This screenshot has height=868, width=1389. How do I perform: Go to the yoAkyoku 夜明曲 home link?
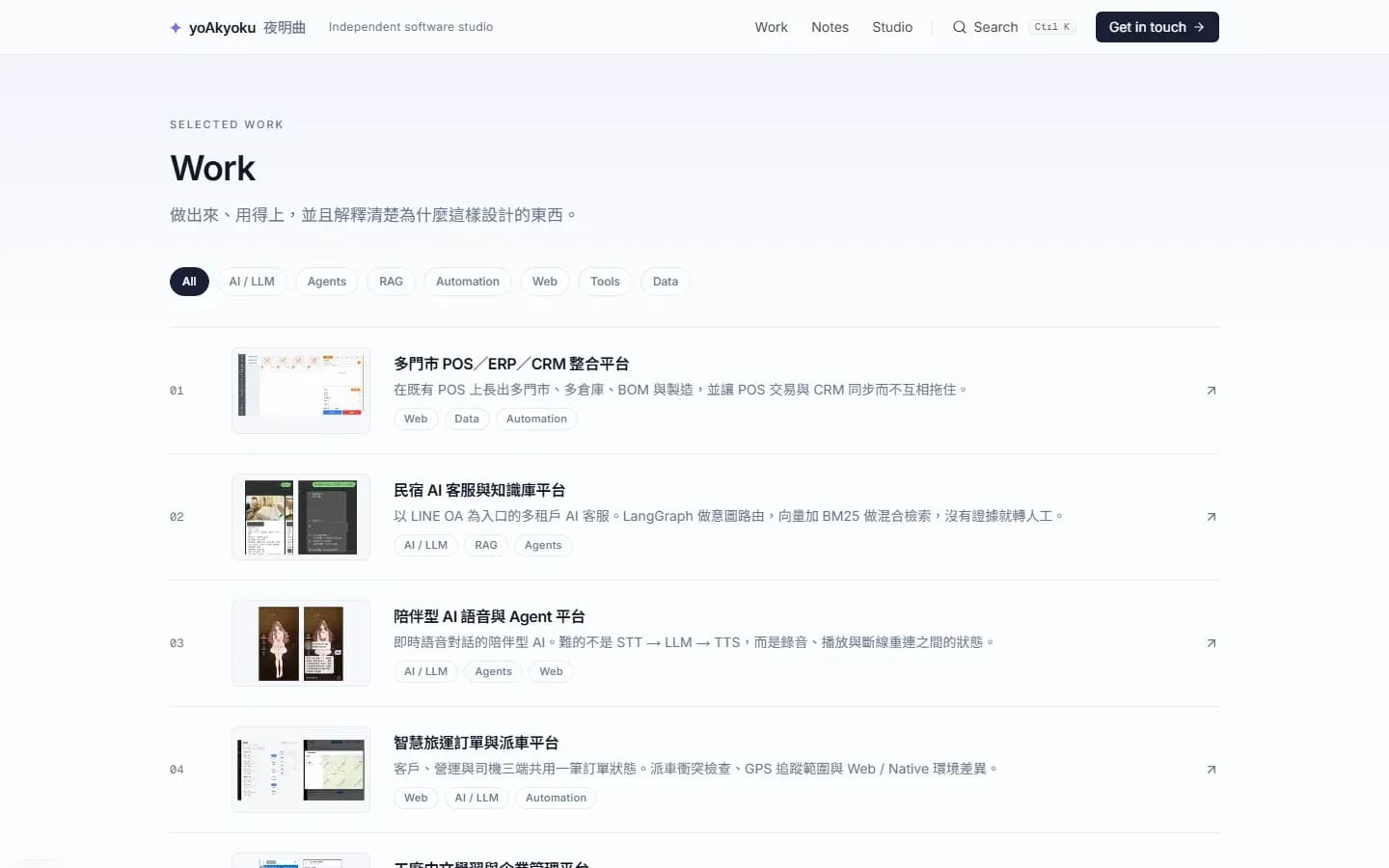[238, 28]
